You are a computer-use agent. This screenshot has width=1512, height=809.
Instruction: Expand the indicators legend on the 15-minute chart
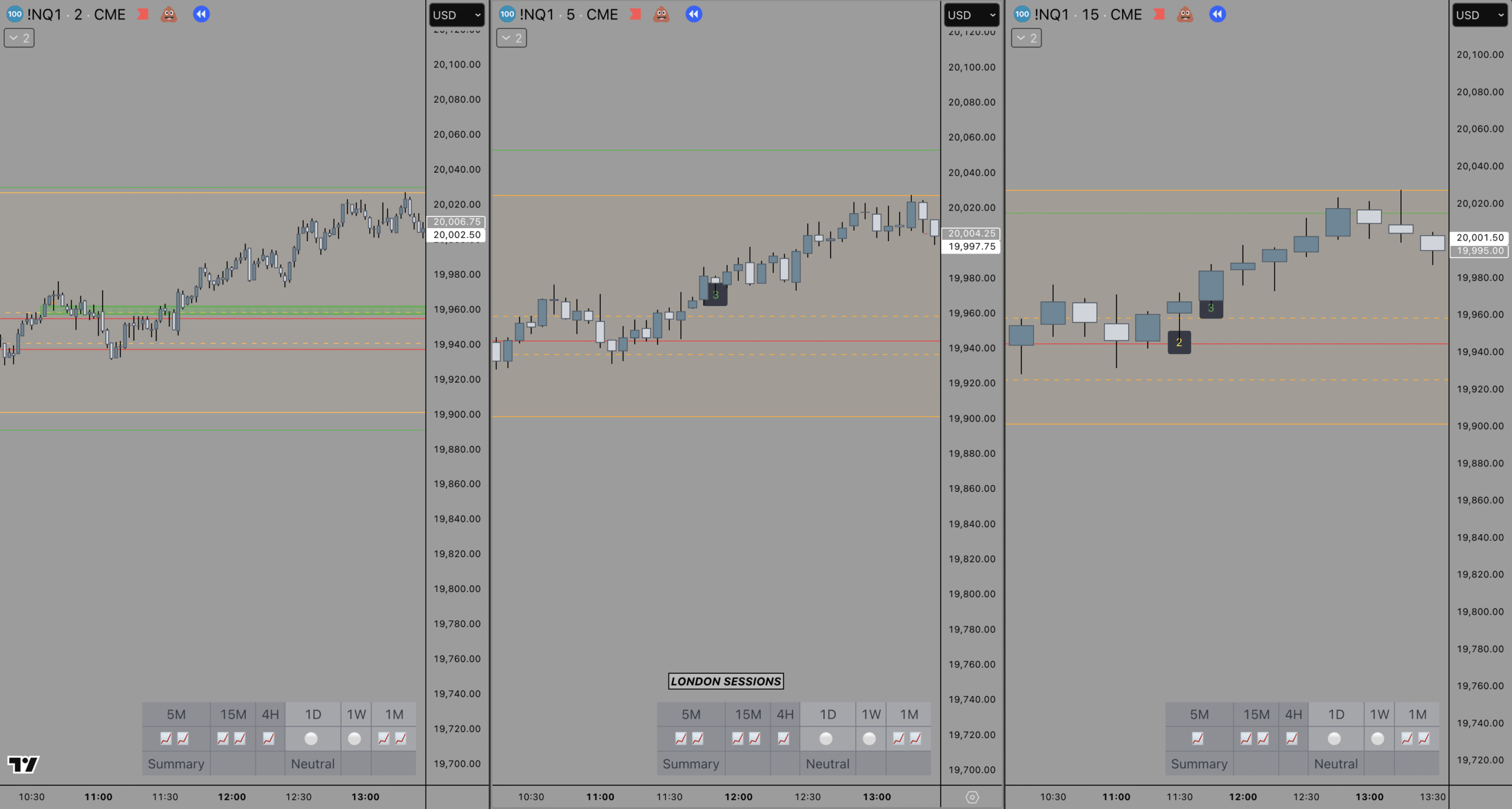(1026, 38)
